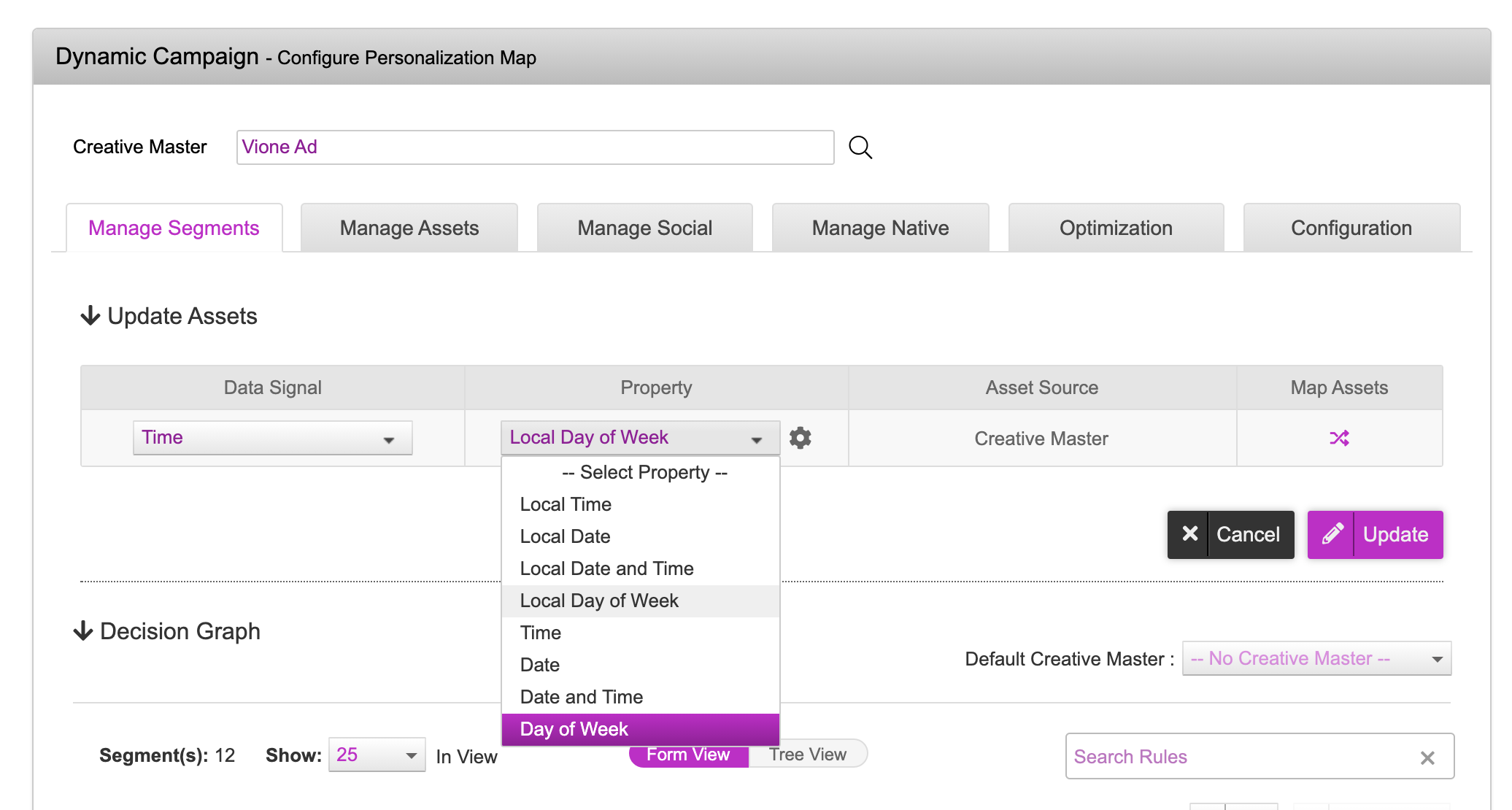The image size is (1512, 810).
Task: Open property settings gear icon
Action: (x=801, y=438)
